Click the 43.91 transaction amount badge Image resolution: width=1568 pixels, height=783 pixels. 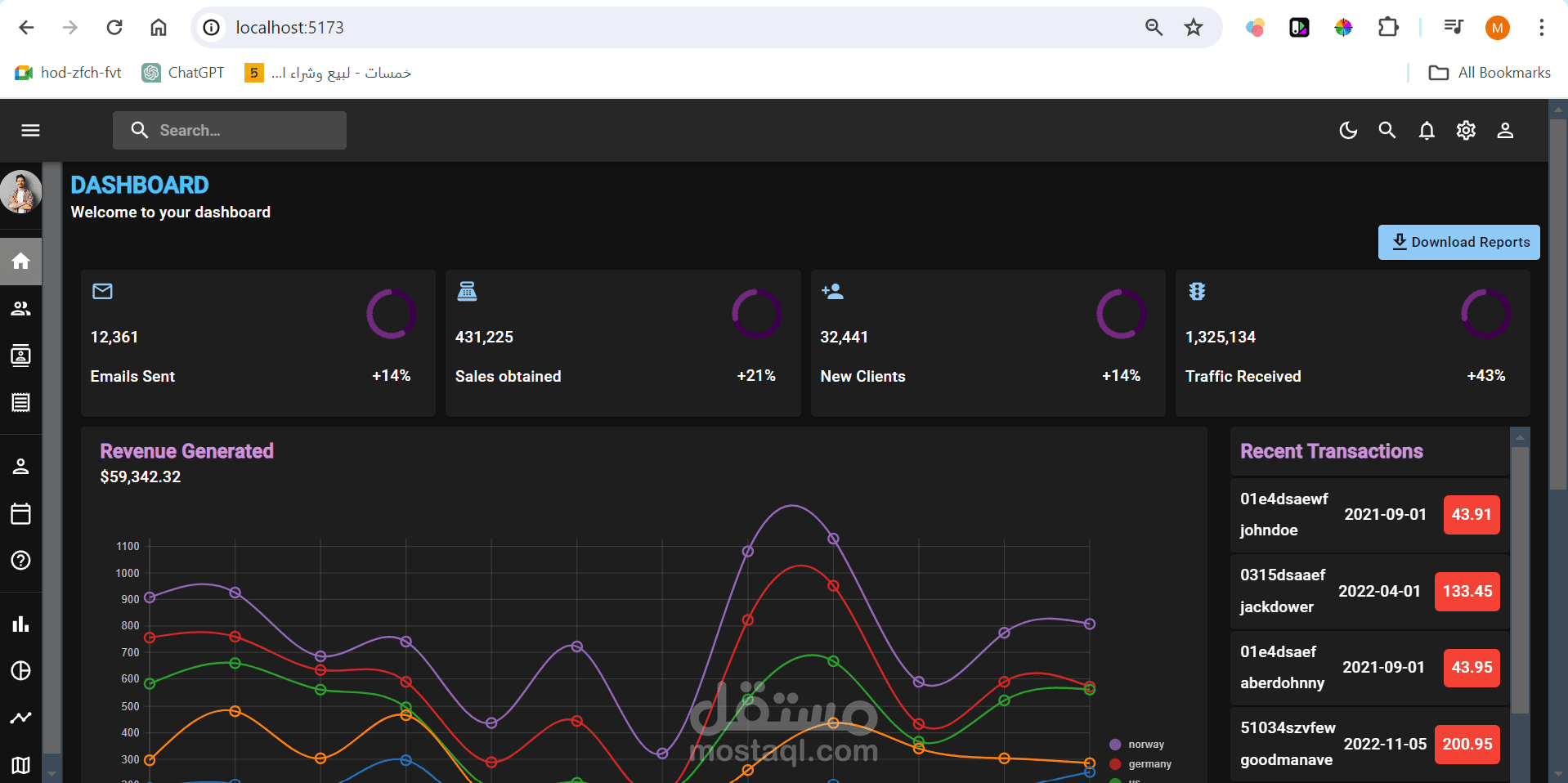(x=1472, y=515)
